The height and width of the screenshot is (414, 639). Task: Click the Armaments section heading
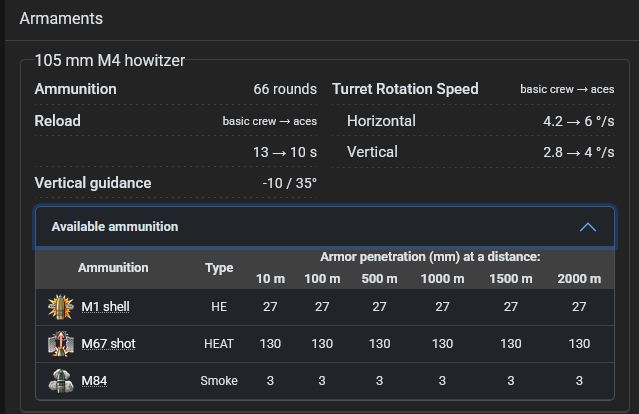pyautogui.click(x=61, y=18)
